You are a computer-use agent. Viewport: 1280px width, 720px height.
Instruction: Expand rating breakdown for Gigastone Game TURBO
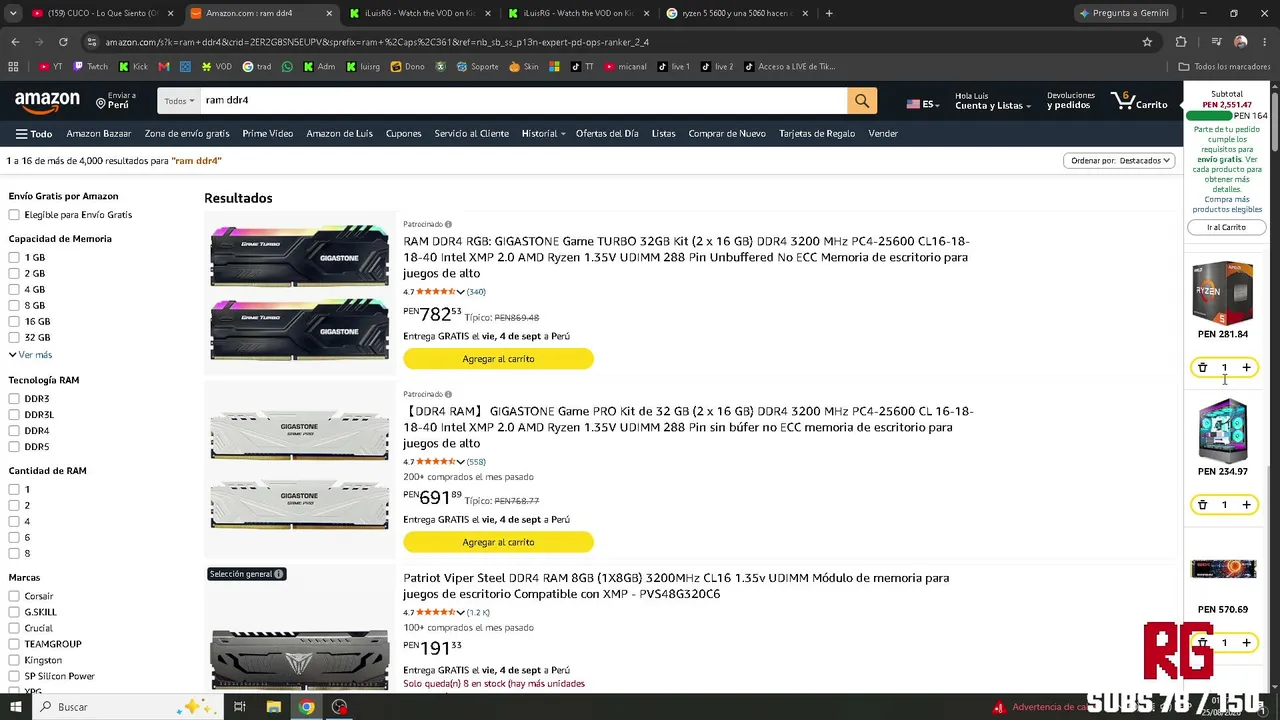(460, 292)
